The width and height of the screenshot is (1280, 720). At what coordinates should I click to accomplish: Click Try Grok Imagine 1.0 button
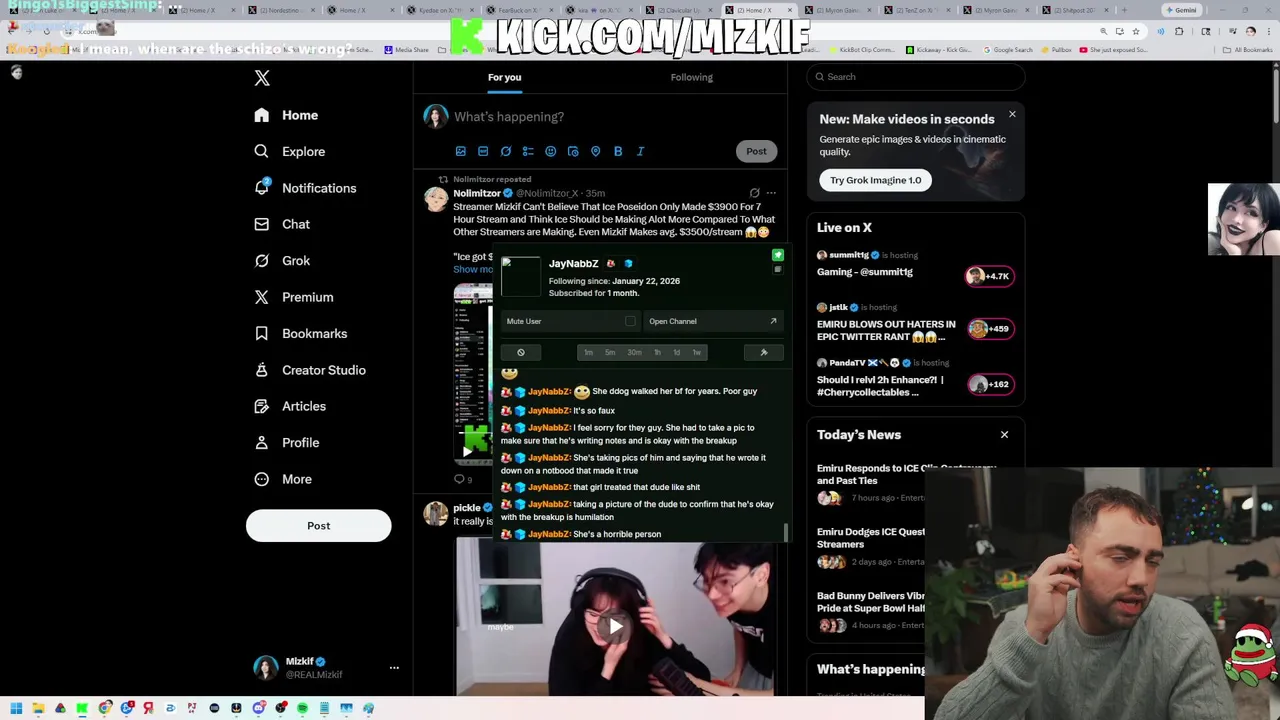[876, 180]
